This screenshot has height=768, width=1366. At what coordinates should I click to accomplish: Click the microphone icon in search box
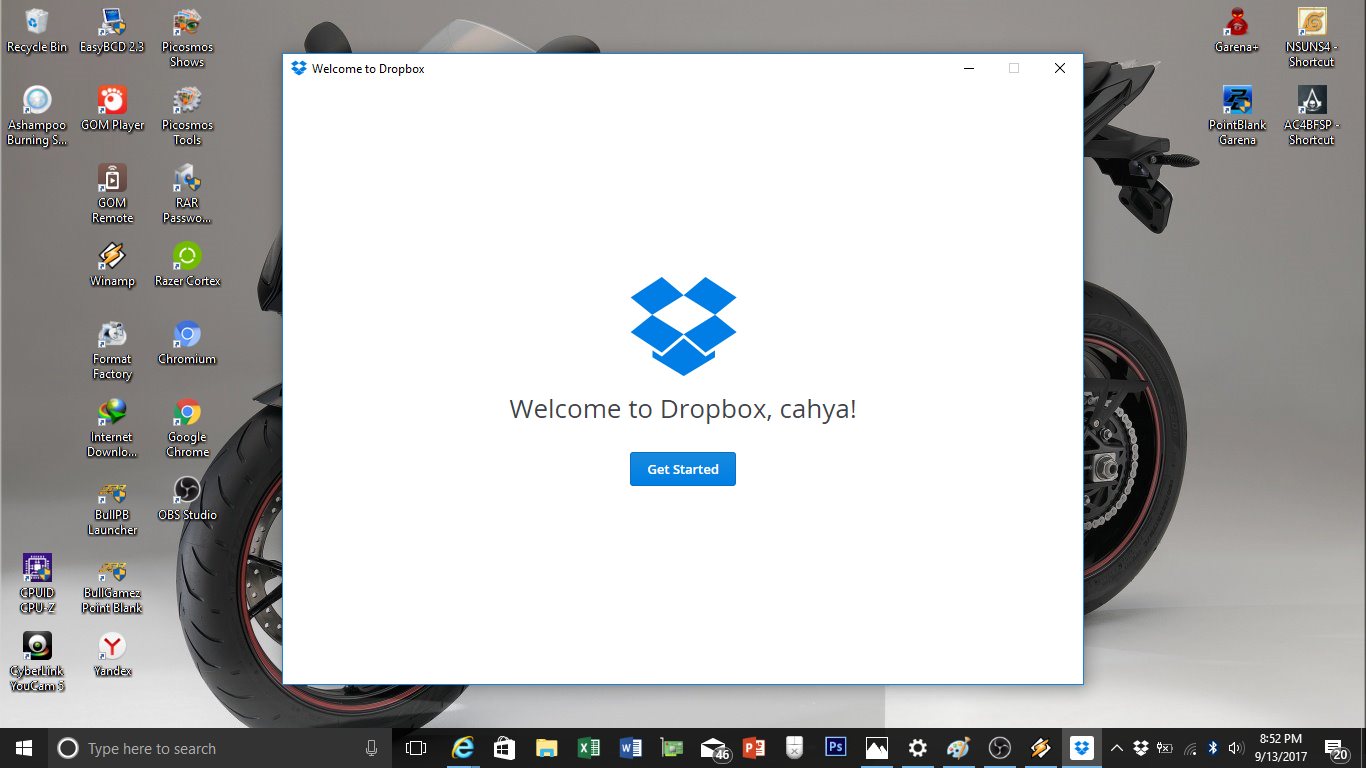pyautogui.click(x=372, y=748)
